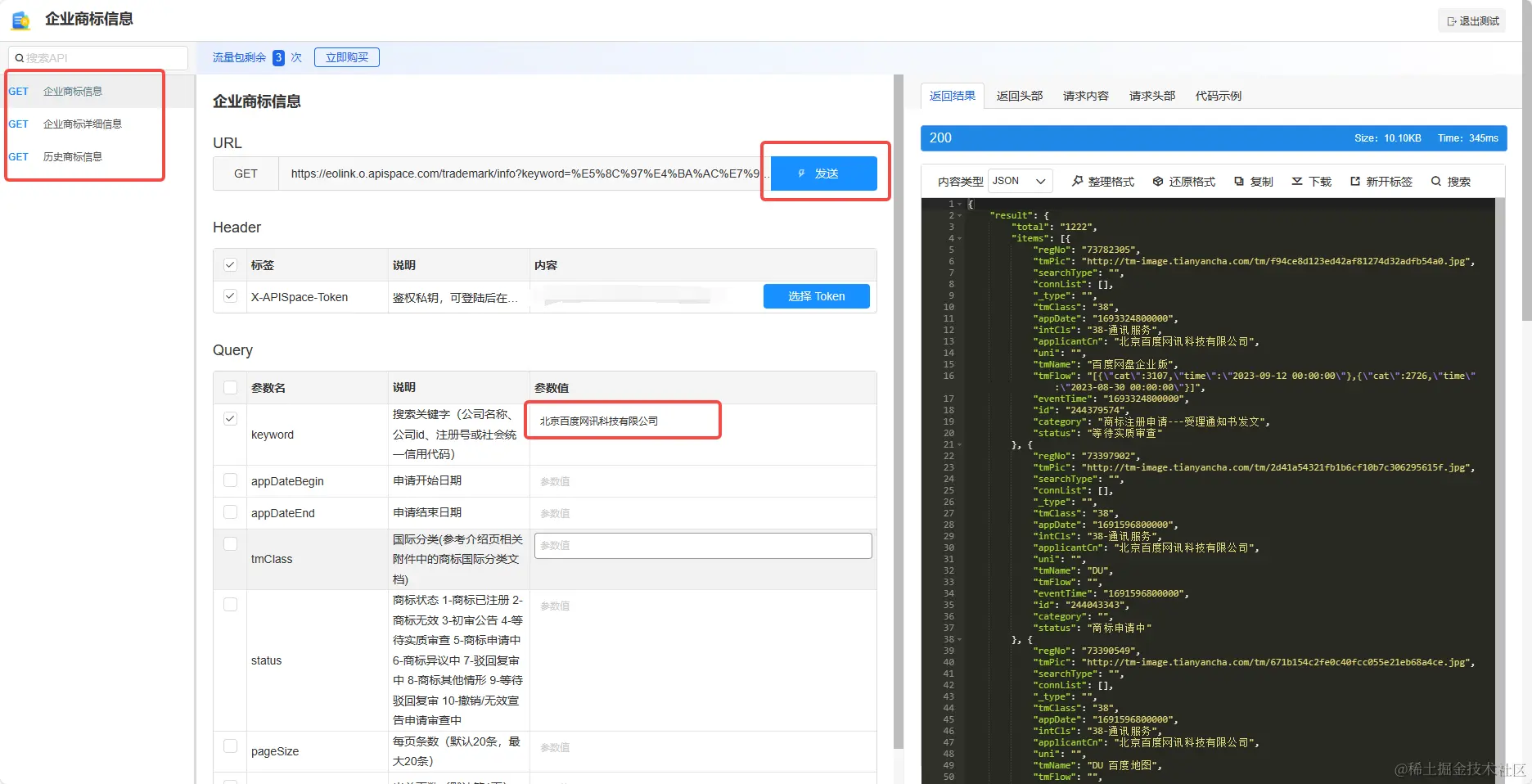Click the 退出测试 exit button

pos(1473,21)
